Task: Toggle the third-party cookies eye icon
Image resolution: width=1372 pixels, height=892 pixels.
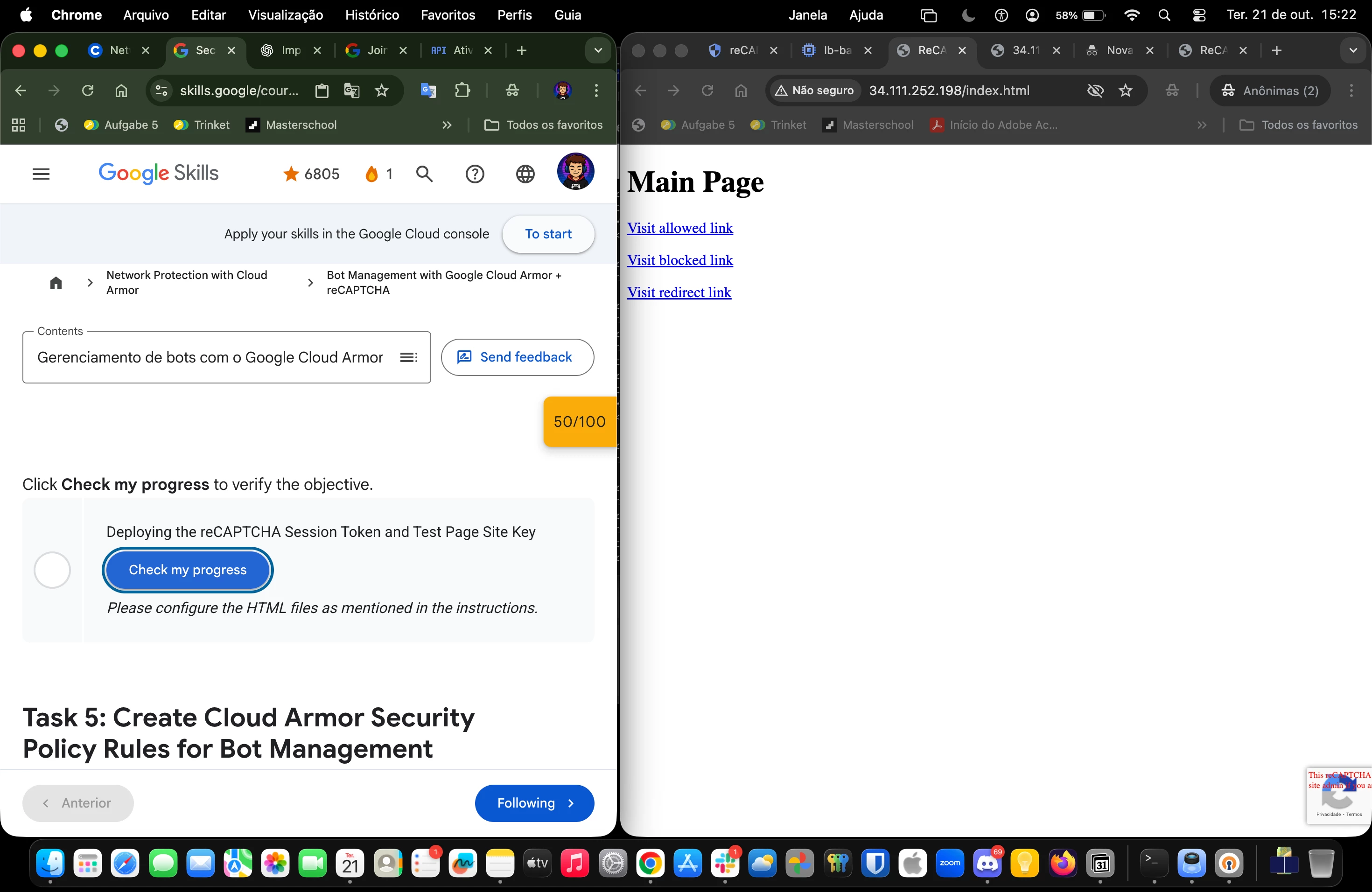Action: tap(1095, 91)
